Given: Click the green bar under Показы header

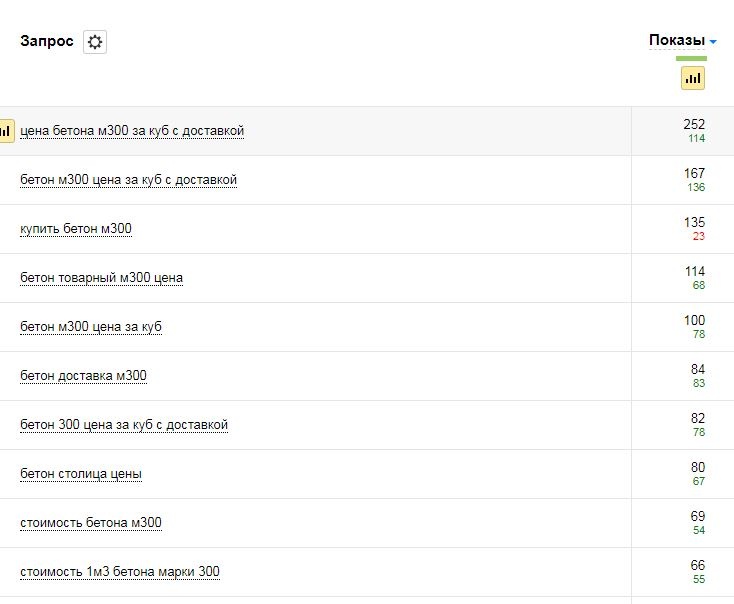Looking at the screenshot, I should click(691, 59).
